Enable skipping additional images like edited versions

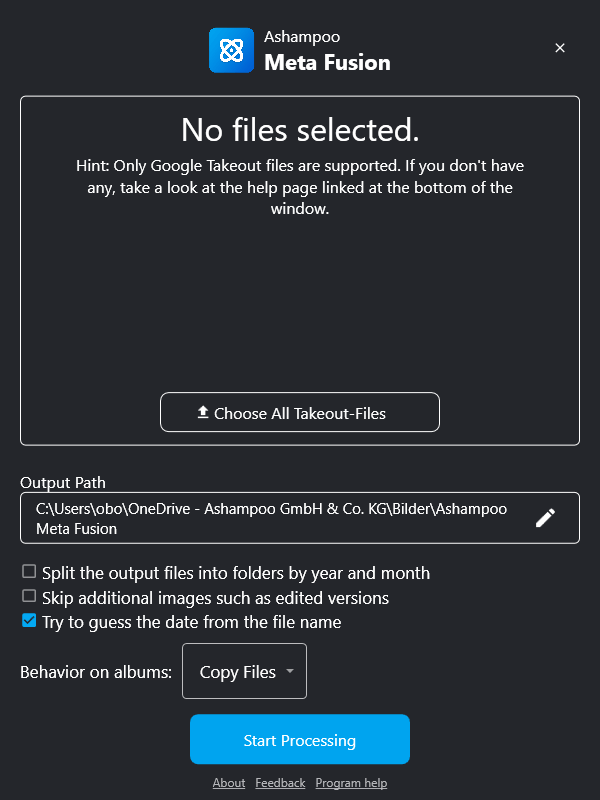[29, 597]
